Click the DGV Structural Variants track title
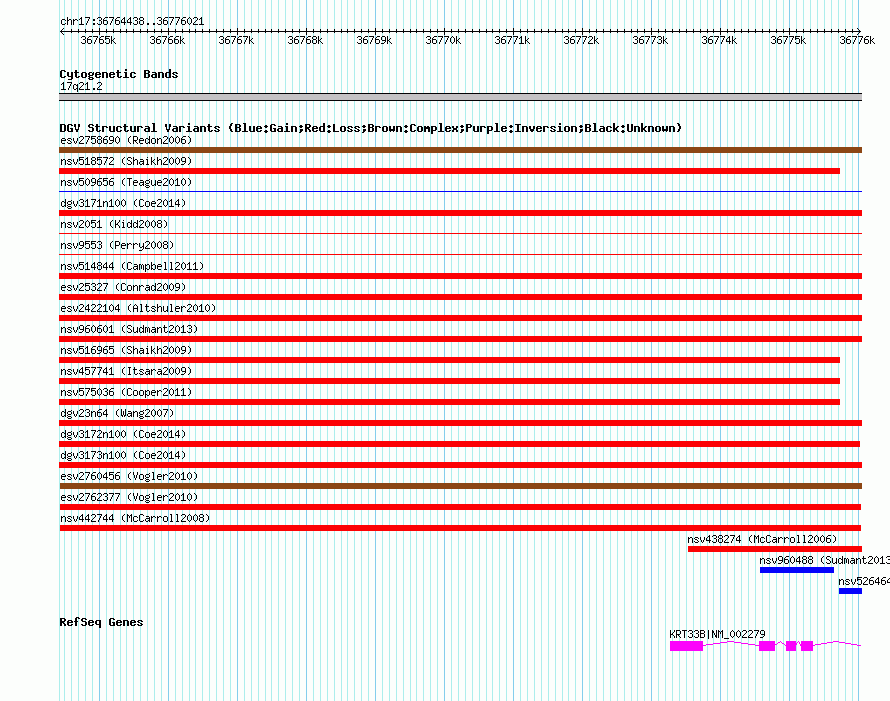This screenshot has width=890, height=701. tap(370, 128)
